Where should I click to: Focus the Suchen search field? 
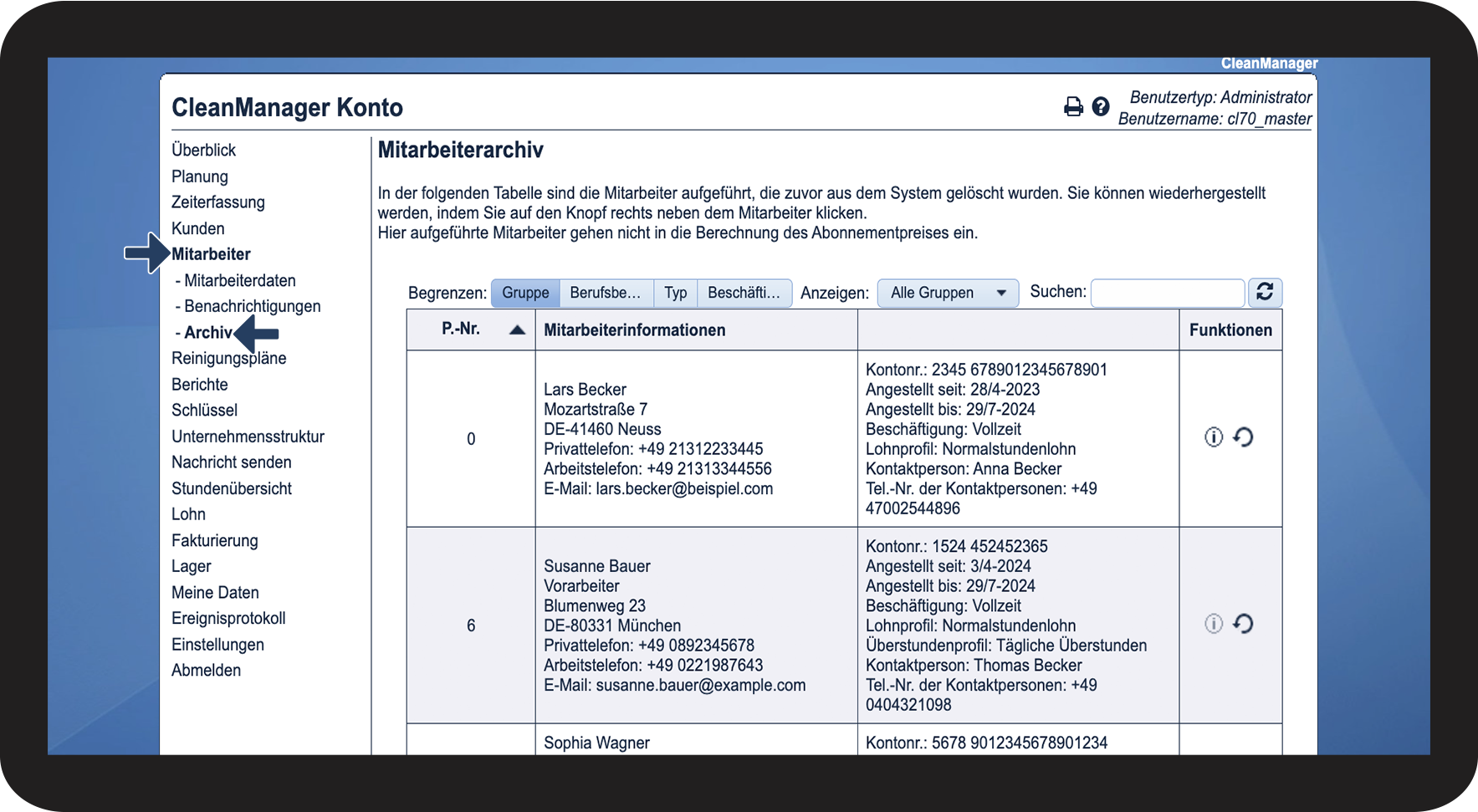1168,293
